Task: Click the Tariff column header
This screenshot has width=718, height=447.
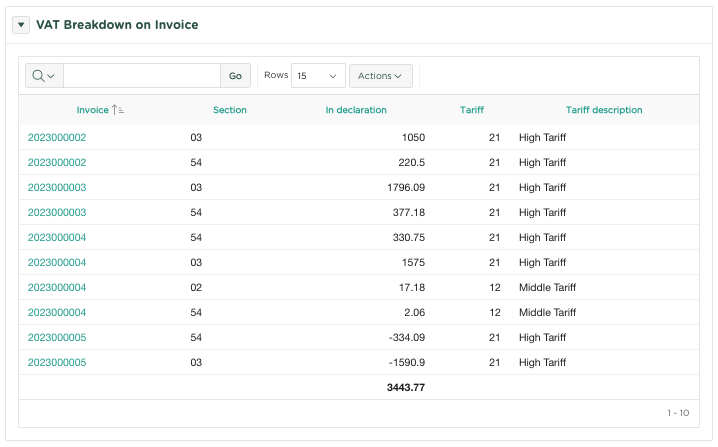Action: point(471,110)
